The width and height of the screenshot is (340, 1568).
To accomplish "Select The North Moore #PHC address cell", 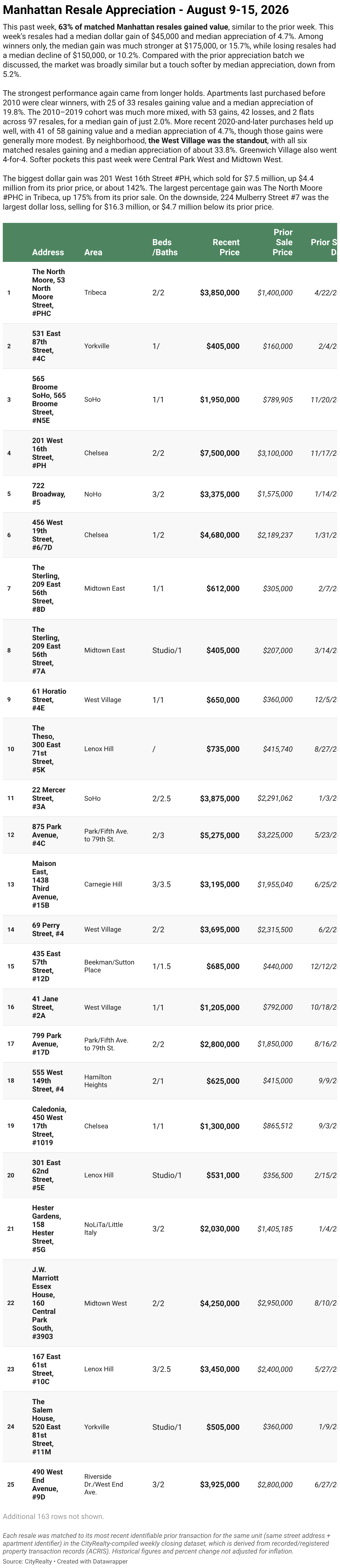I will [49, 293].
